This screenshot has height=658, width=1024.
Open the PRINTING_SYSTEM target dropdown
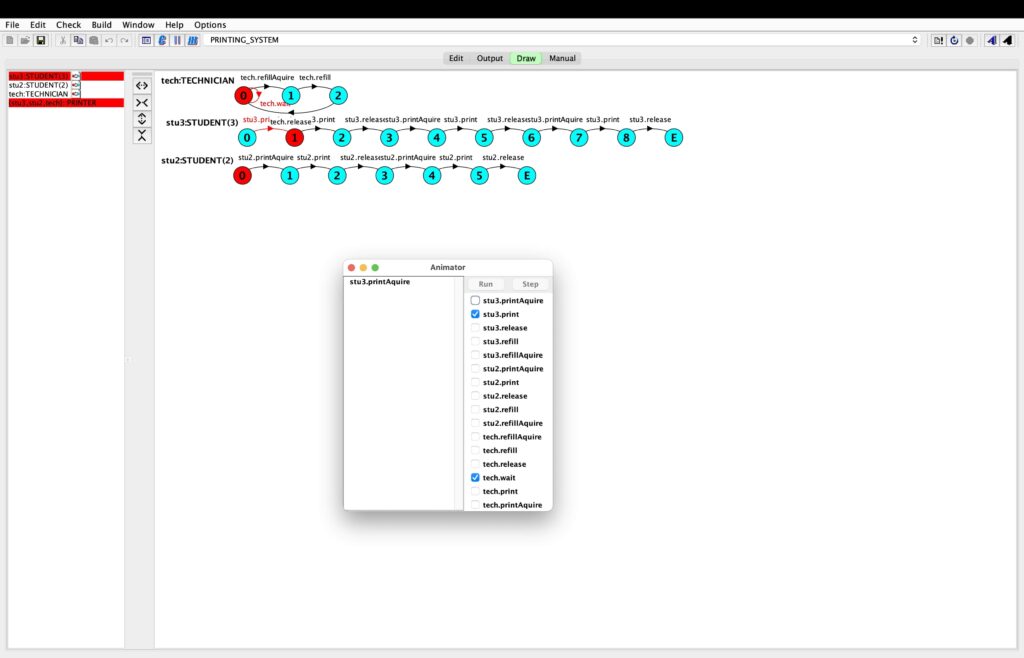(x=563, y=40)
